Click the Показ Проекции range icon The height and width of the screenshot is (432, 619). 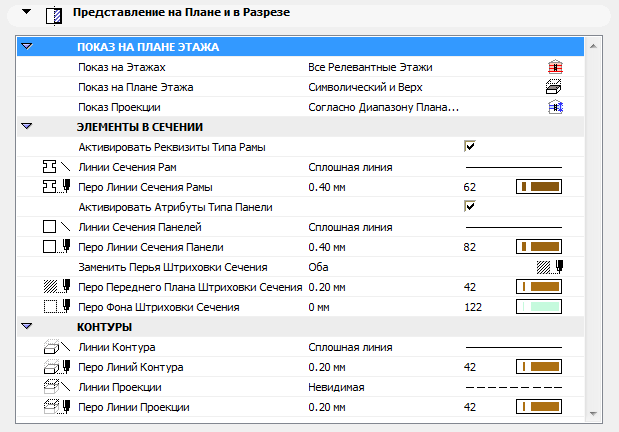pyautogui.click(x=556, y=107)
